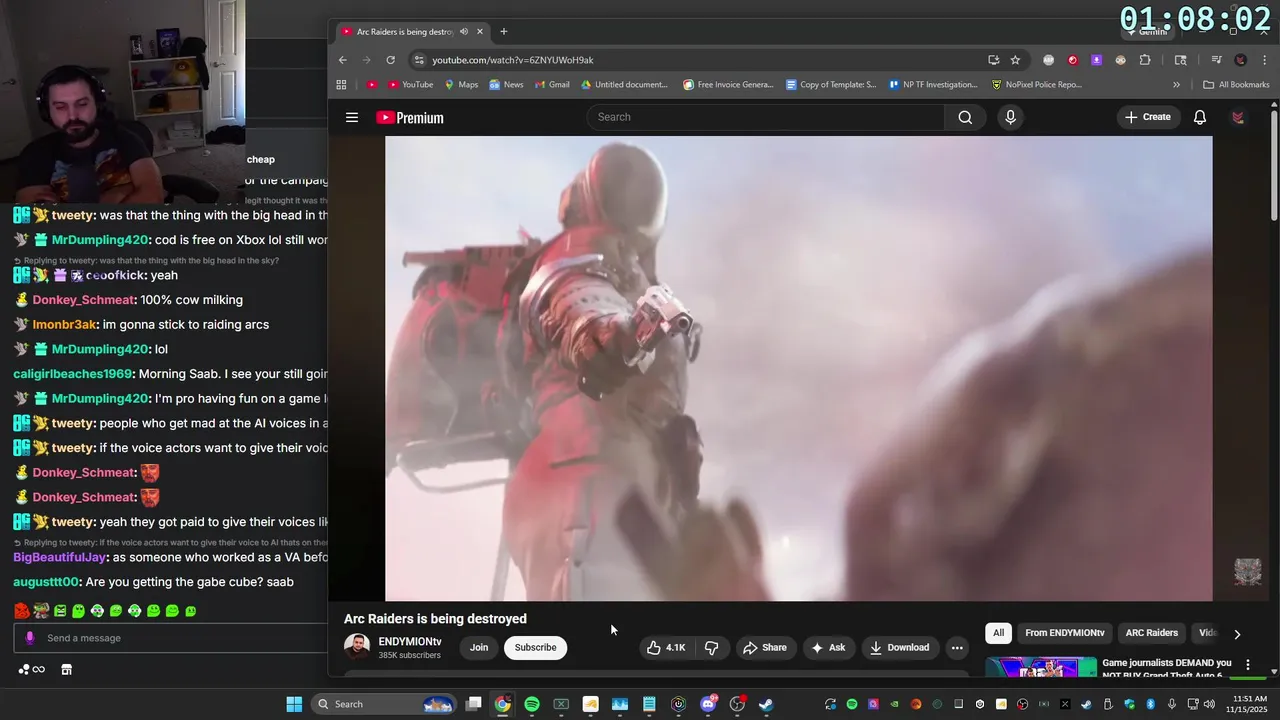Image resolution: width=1280 pixels, height=720 pixels.
Task: Start voice search with the microphone icon
Action: (1010, 117)
